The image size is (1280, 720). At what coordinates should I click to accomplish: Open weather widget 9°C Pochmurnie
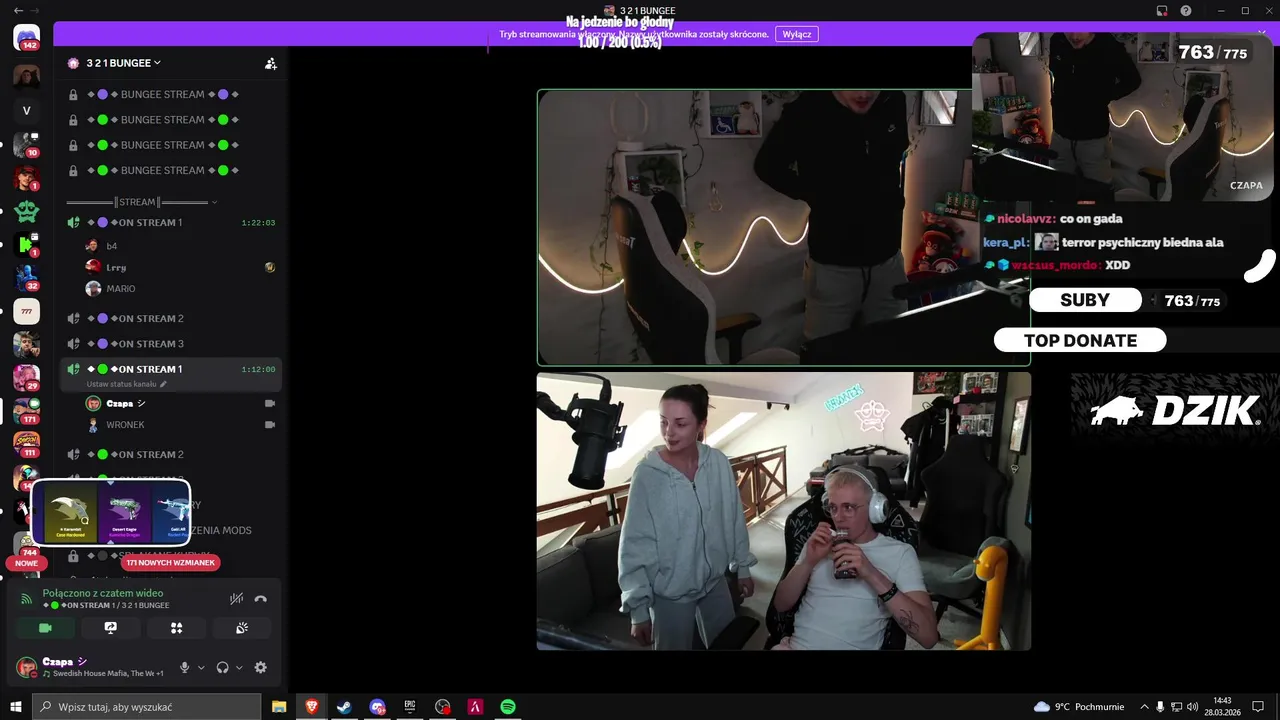(1078, 707)
